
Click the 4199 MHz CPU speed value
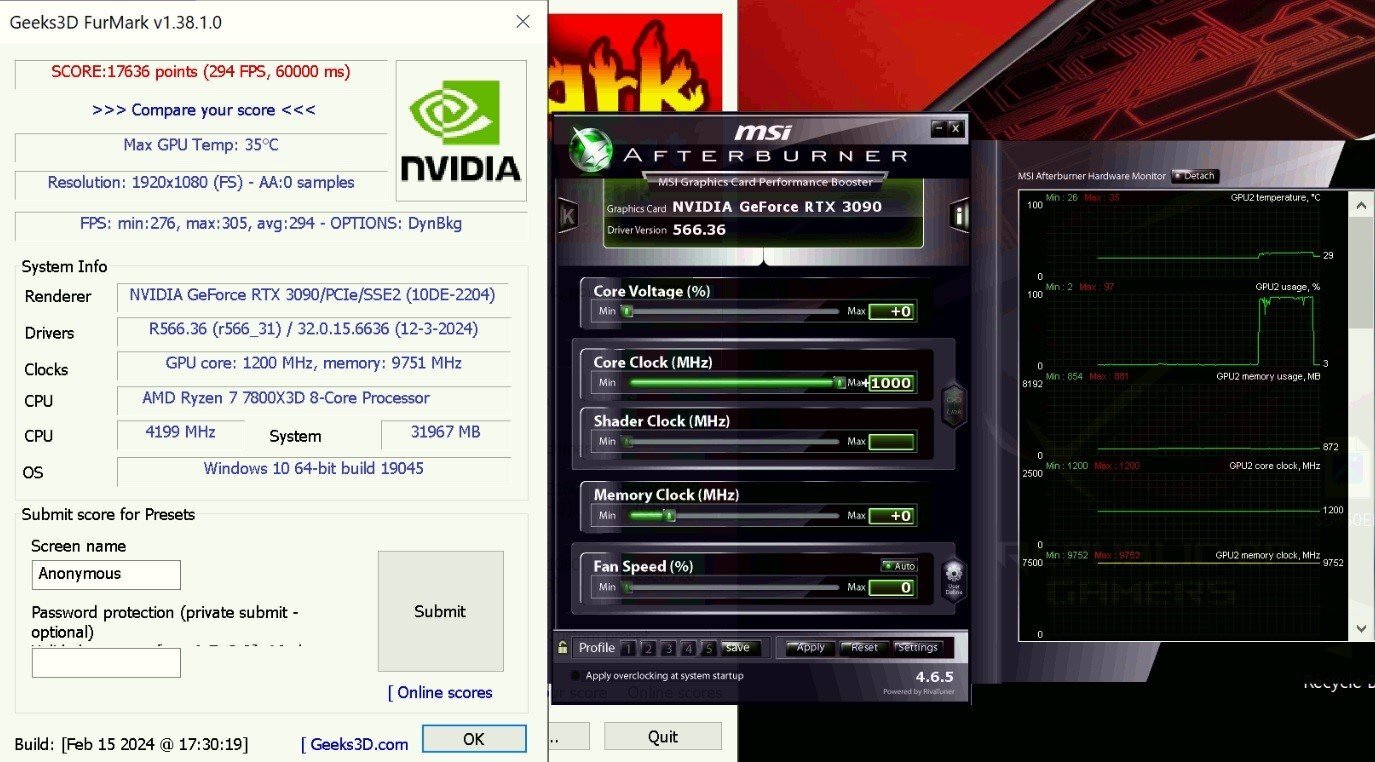click(x=179, y=432)
